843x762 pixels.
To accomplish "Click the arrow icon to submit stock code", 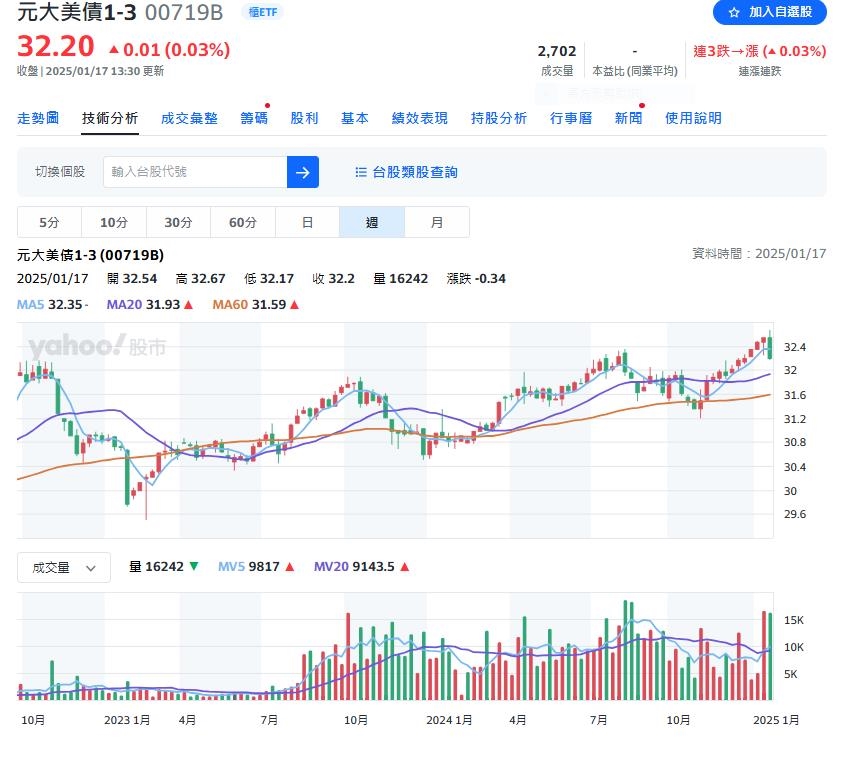I will 302,172.
